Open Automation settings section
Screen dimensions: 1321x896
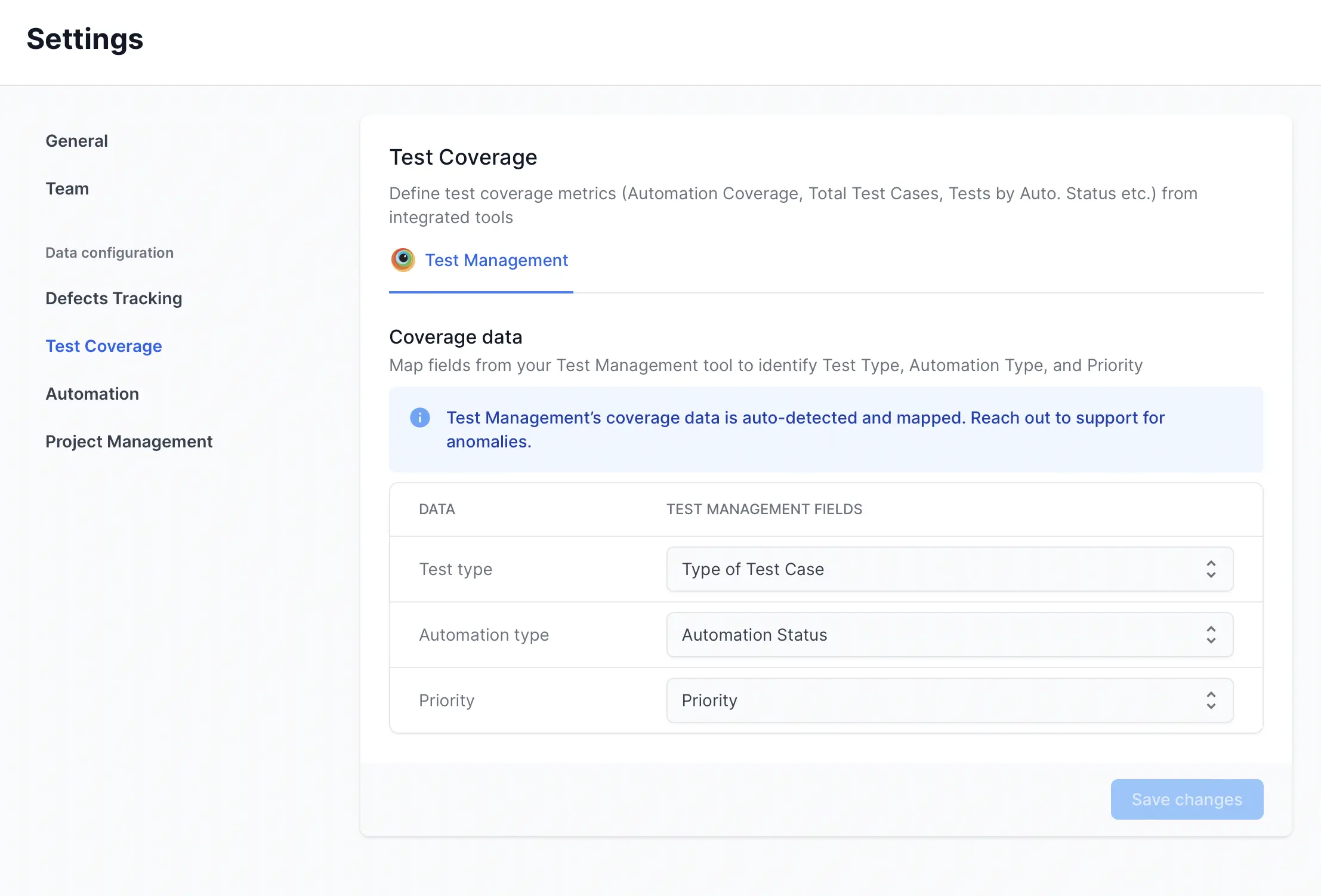(92, 394)
